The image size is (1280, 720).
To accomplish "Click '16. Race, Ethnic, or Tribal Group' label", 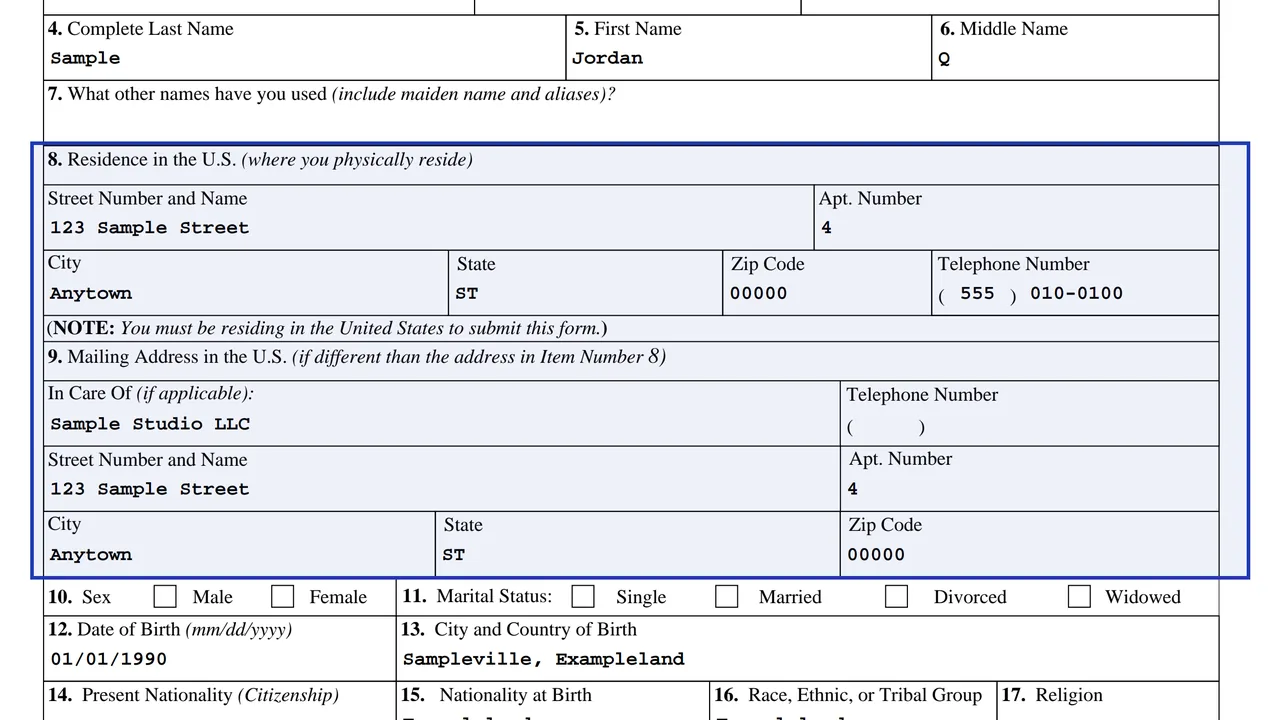I will (x=848, y=695).
